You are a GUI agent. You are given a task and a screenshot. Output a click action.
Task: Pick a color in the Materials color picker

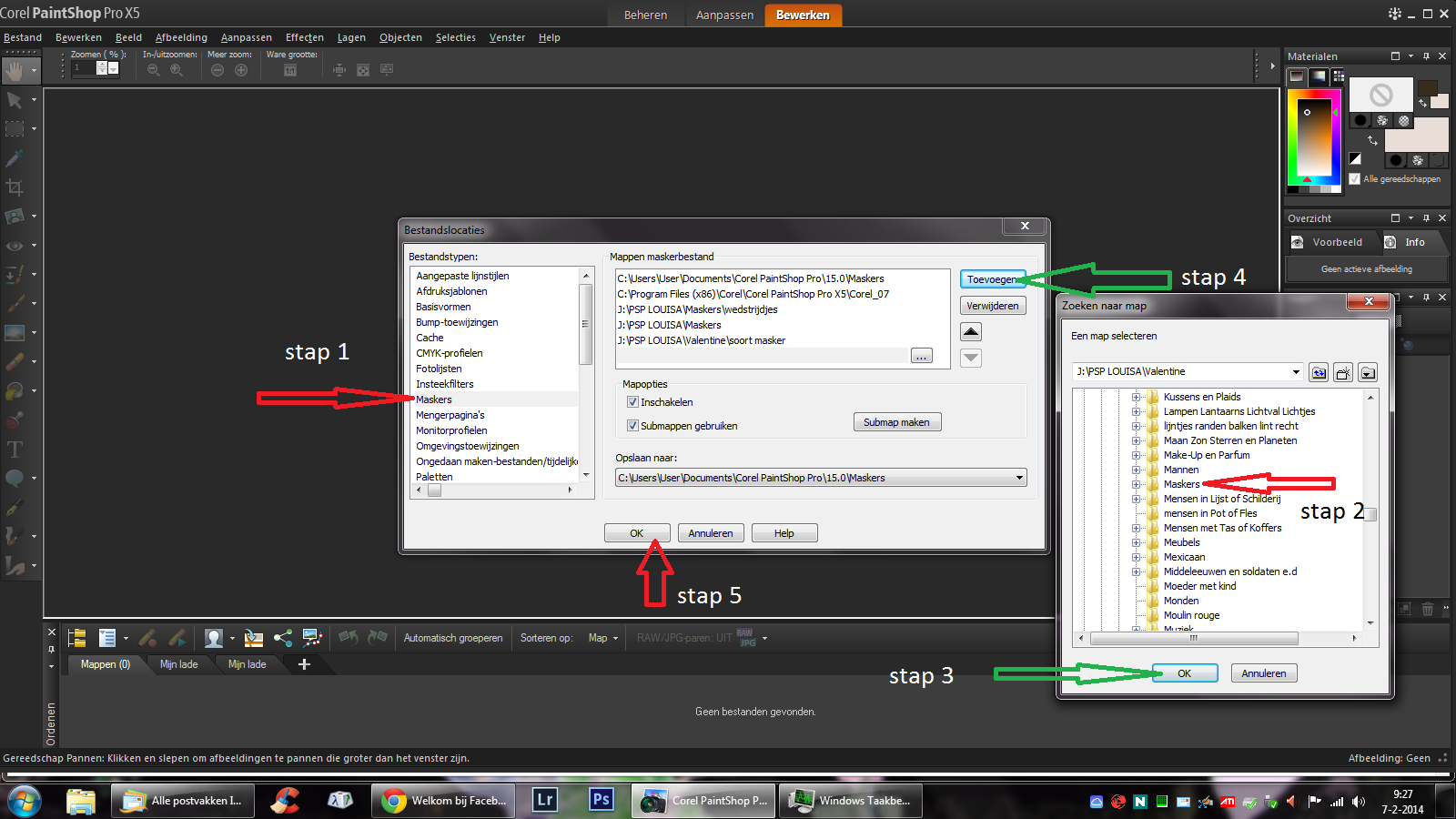click(1314, 138)
